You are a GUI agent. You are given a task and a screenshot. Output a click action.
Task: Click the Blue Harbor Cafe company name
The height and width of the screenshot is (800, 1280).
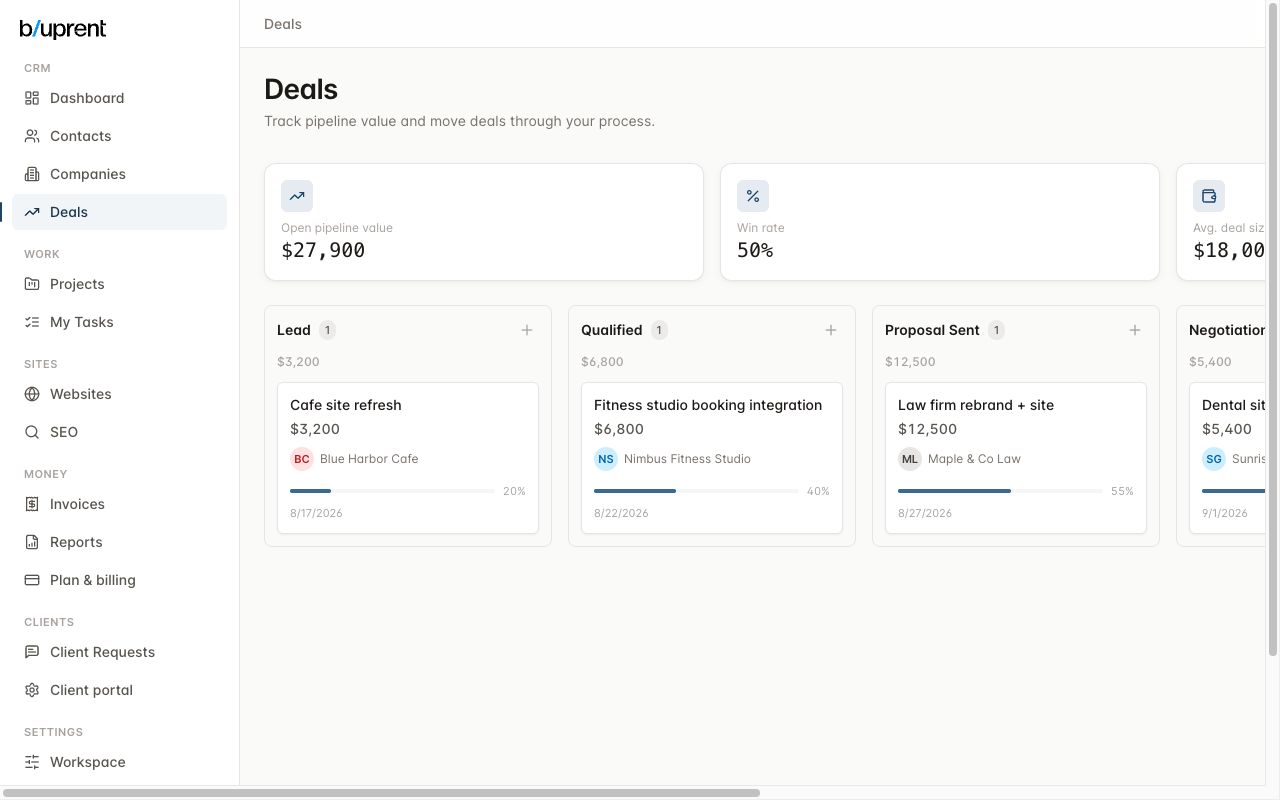pos(369,459)
